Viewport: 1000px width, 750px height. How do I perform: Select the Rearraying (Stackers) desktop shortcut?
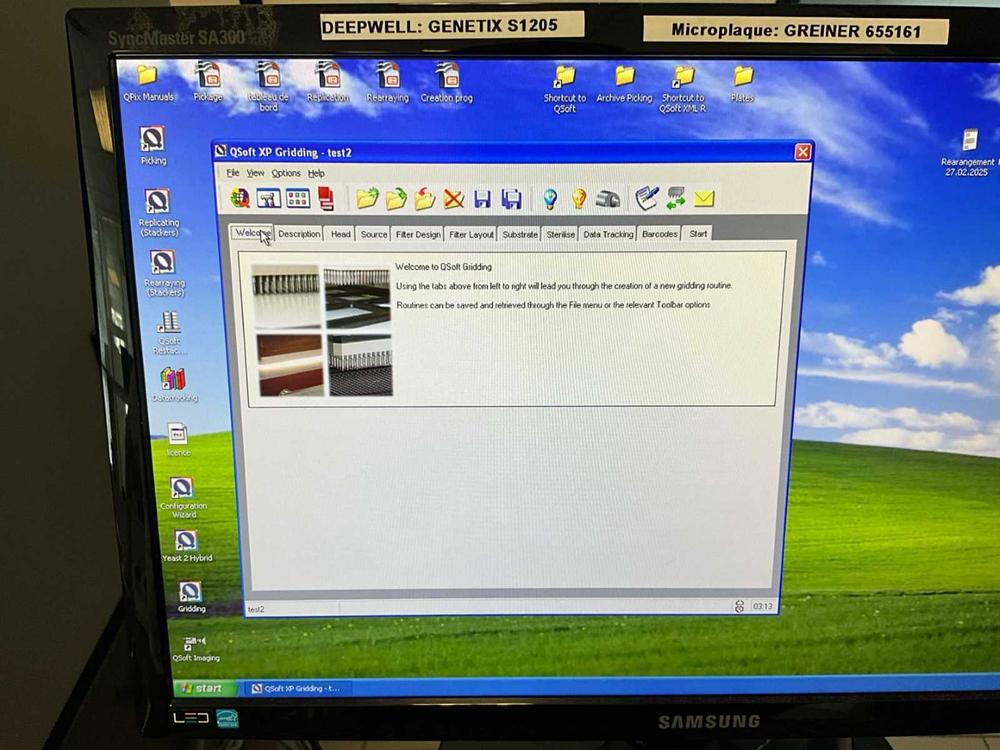point(164,274)
